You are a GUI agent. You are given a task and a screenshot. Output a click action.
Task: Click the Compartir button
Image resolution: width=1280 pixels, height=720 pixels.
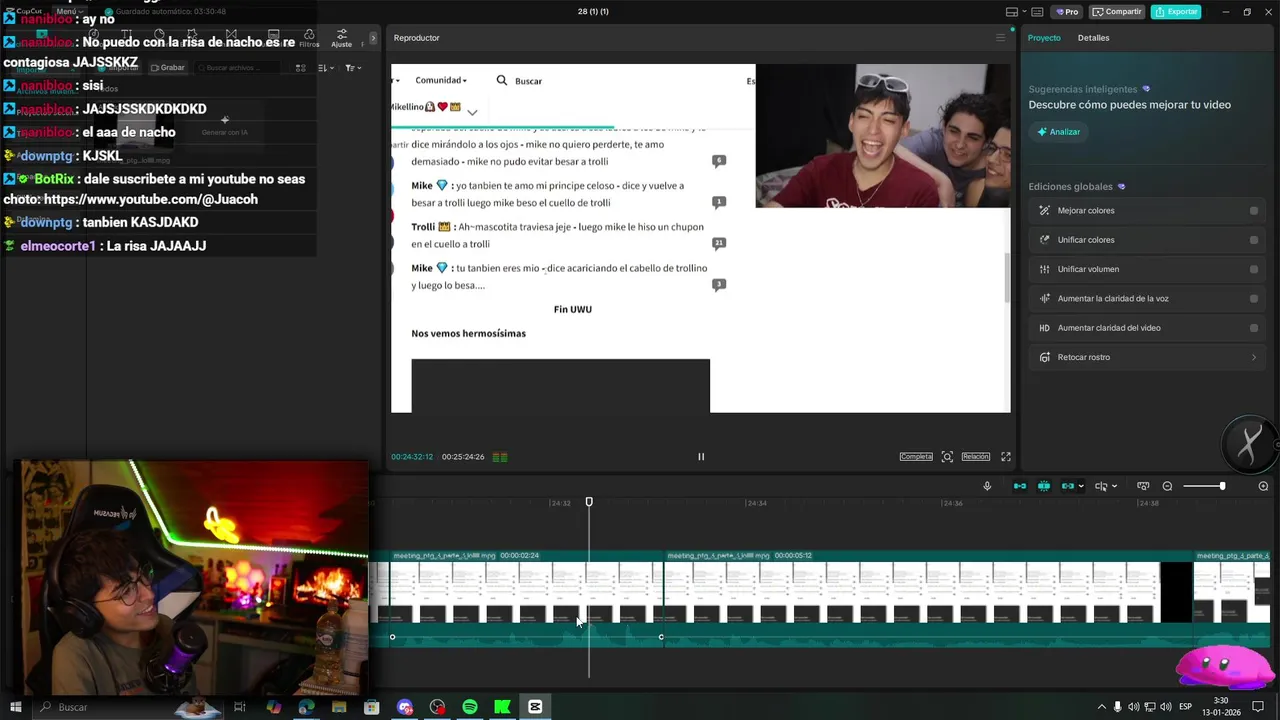[1117, 12]
